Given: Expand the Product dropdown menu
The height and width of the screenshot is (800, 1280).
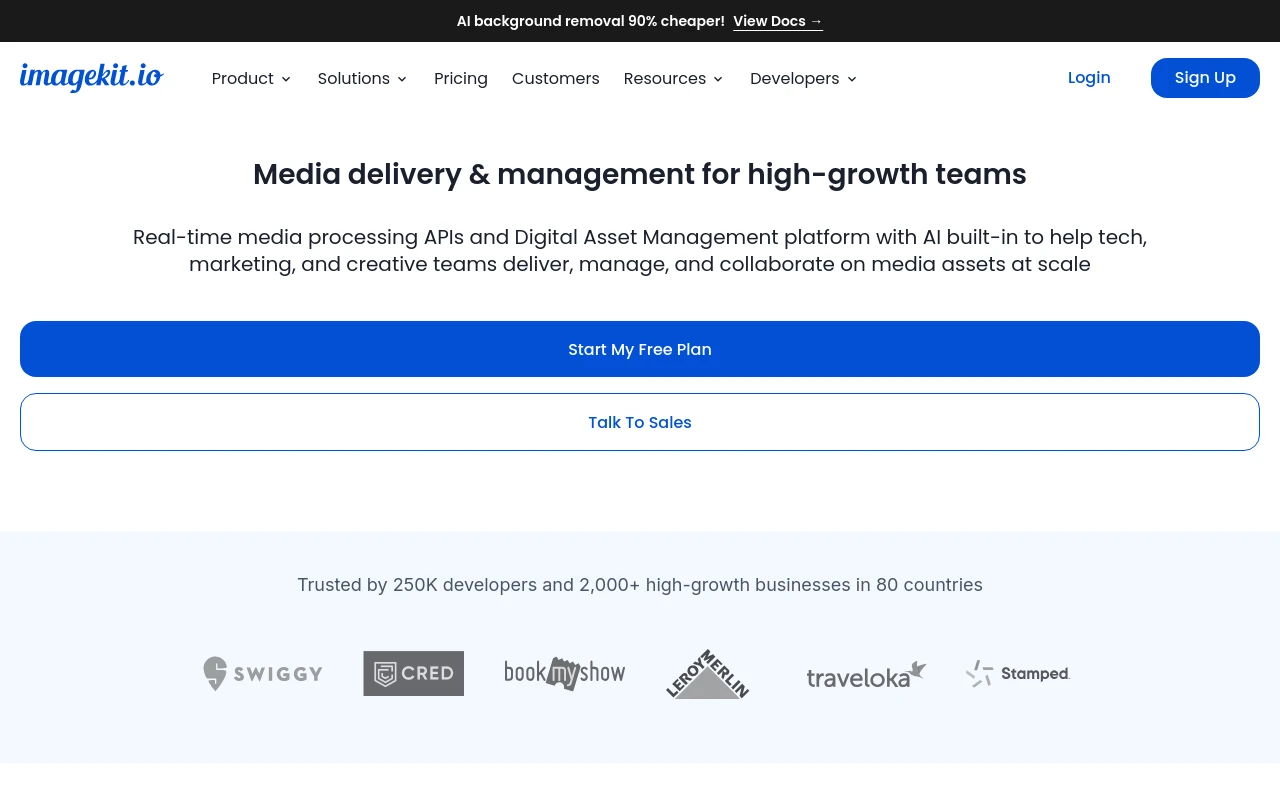Looking at the screenshot, I should tap(243, 78).
